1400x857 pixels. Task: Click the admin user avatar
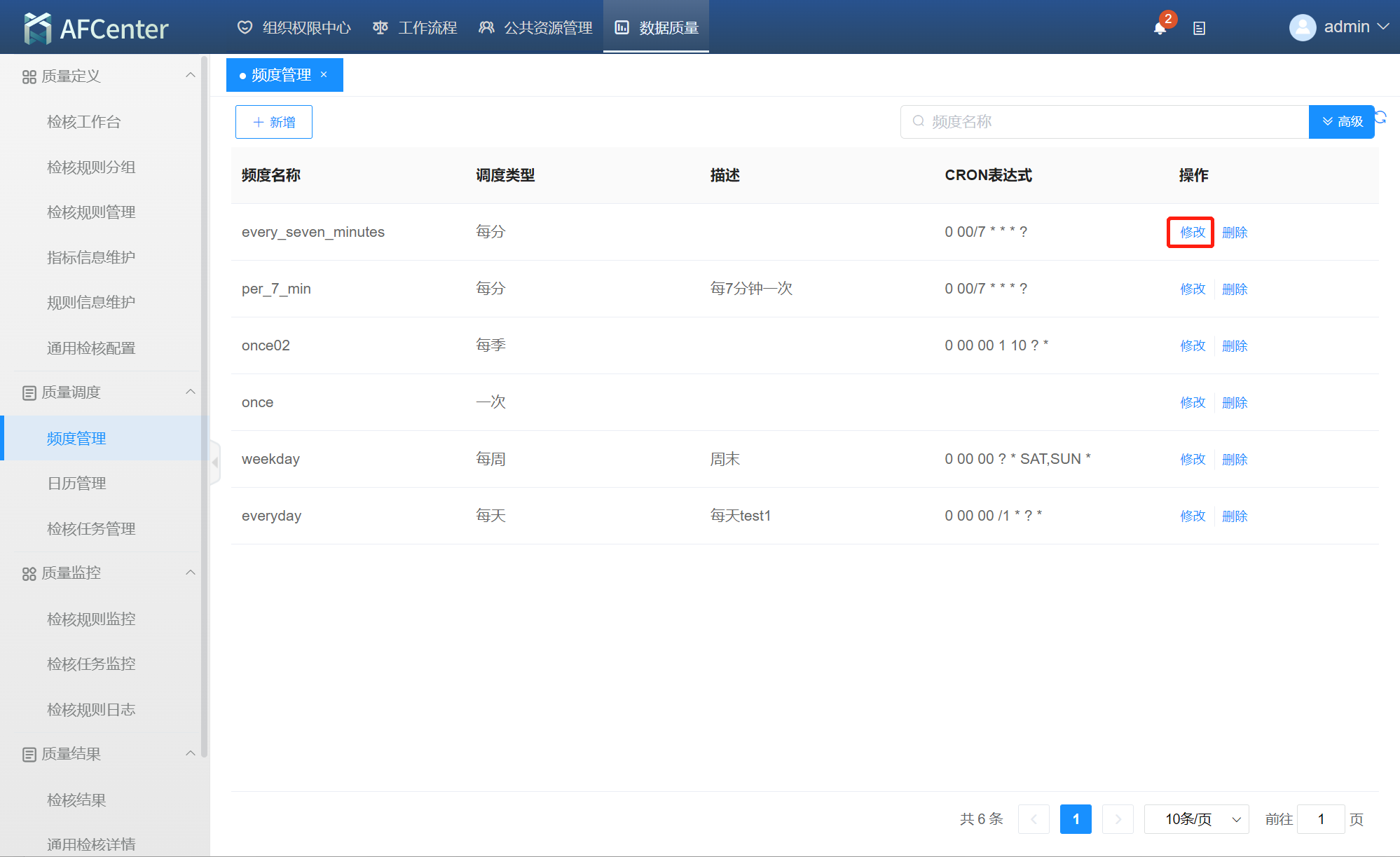(x=1303, y=27)
